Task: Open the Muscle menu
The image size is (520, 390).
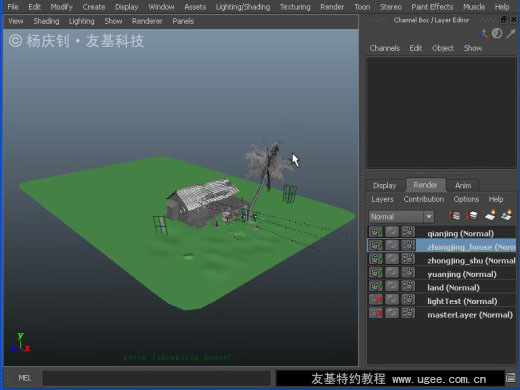Action: point(474,7)
